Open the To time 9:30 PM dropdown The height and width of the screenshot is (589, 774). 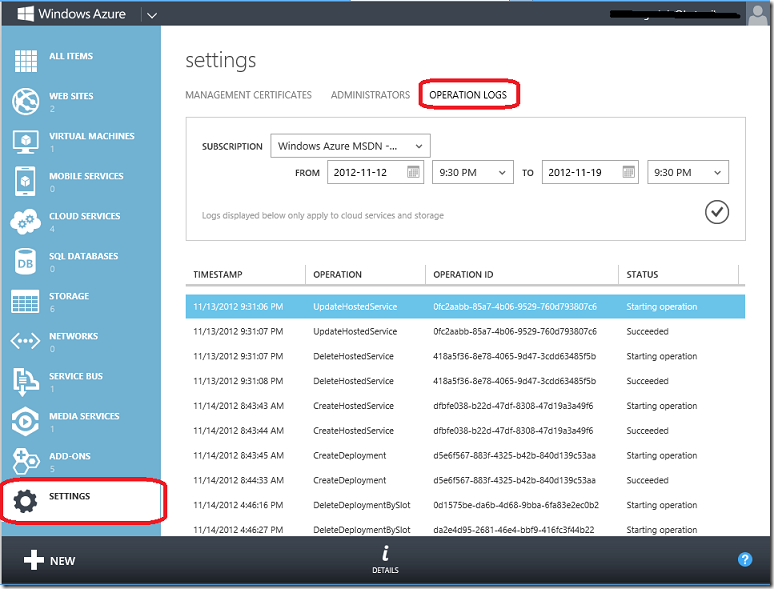688,172
